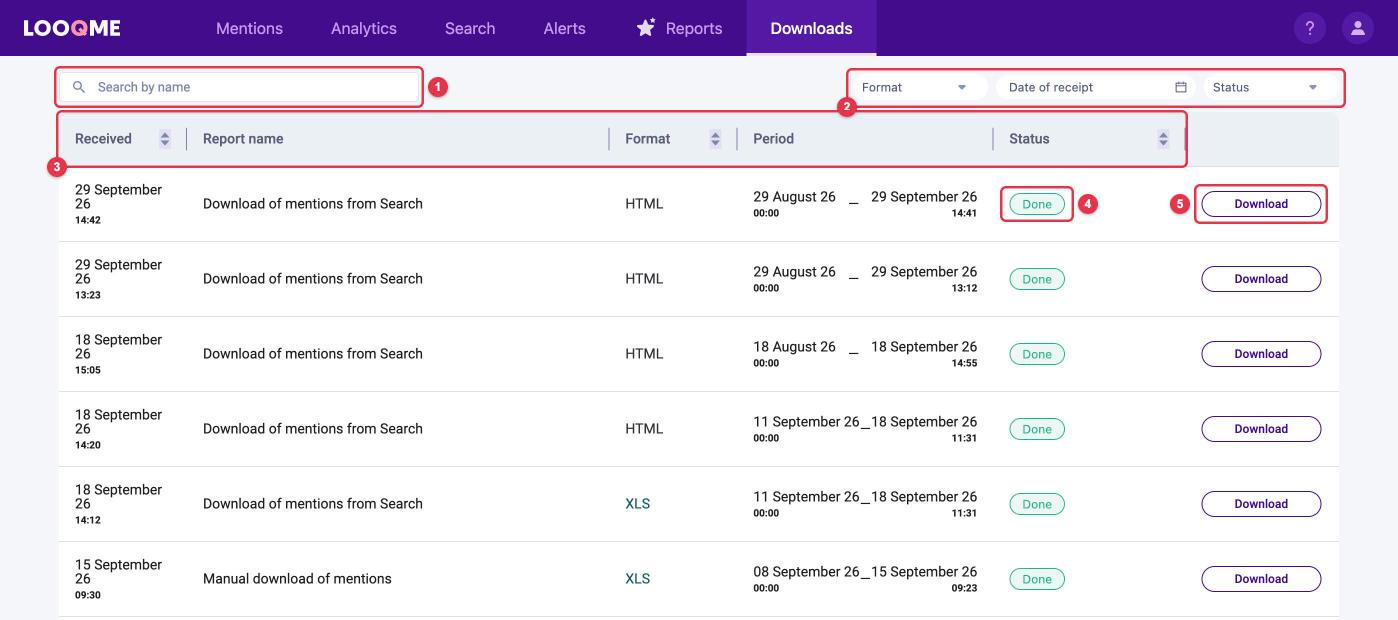Click the Report name column header

click(243, 139)
